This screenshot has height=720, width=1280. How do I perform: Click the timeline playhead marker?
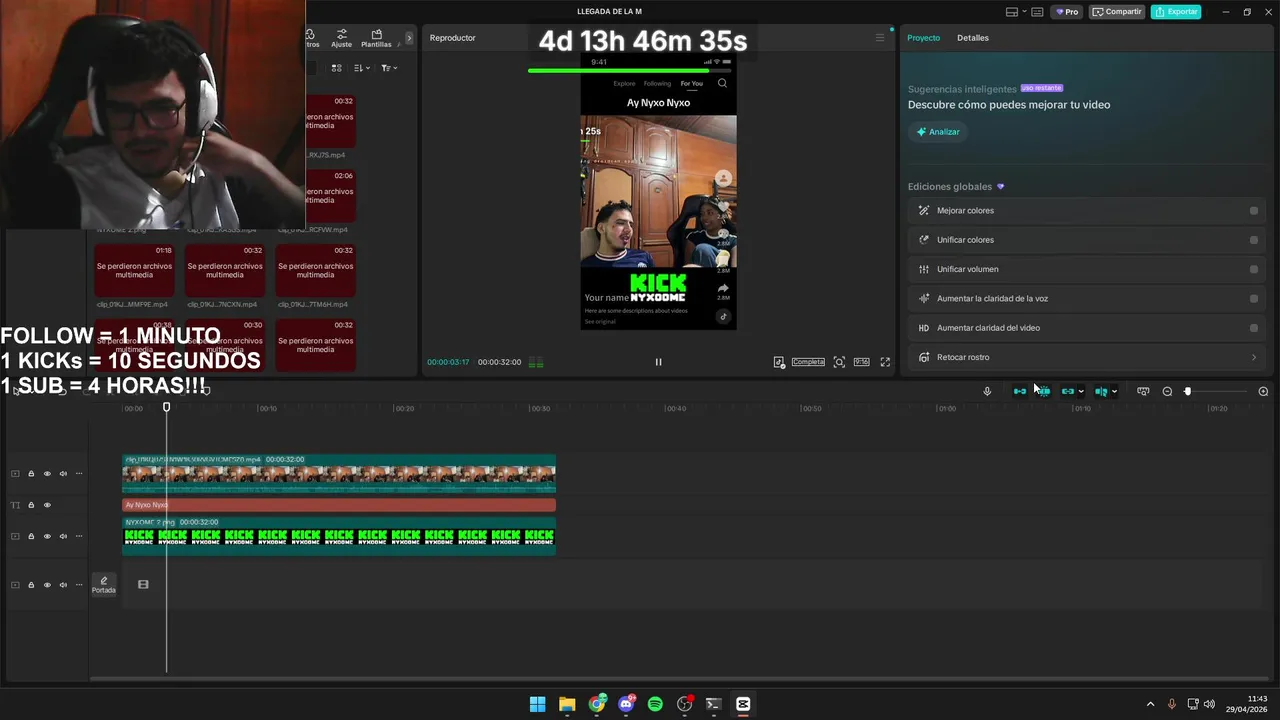[x=166, y=407]
